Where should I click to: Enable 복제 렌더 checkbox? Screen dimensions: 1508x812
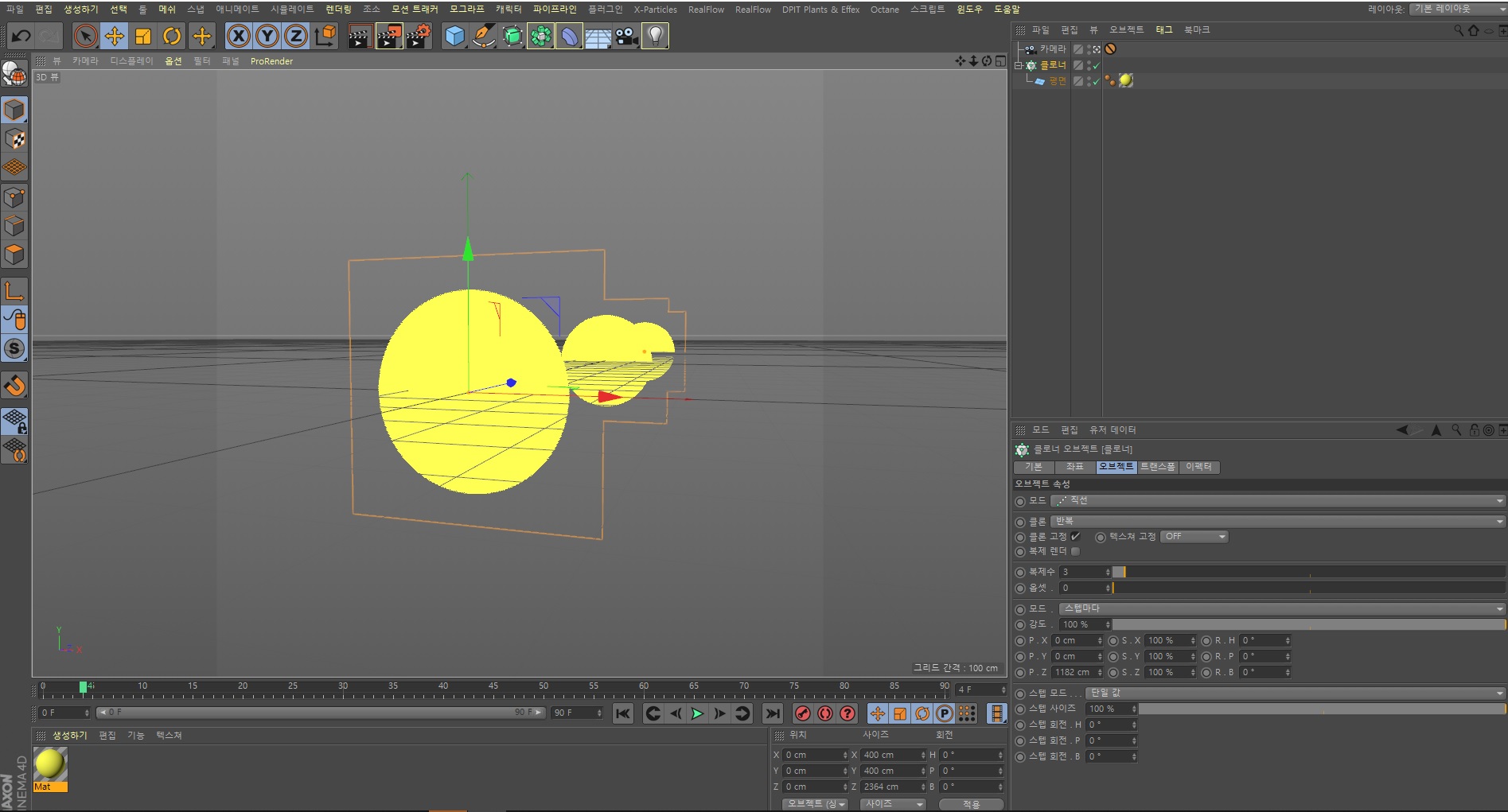point(1075,551)
